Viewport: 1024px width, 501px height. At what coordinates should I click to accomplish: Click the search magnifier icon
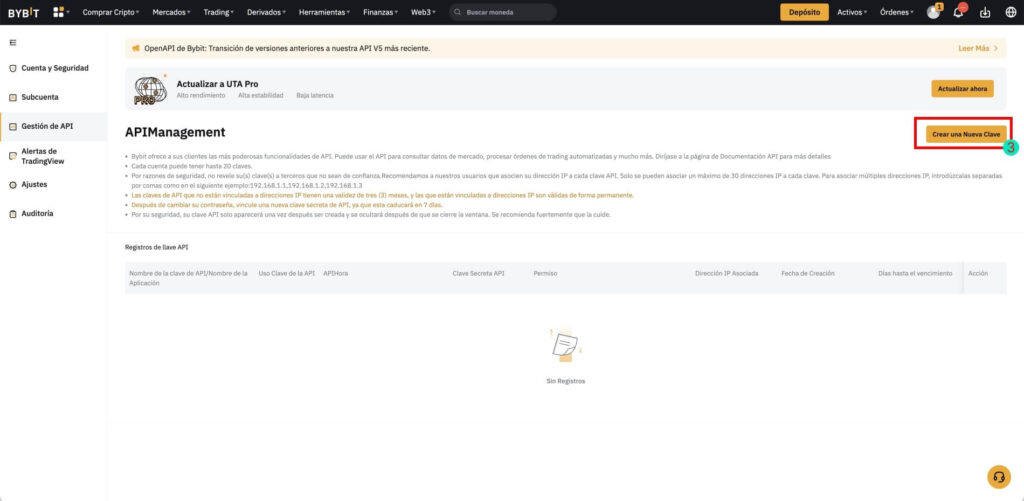[458, 12]
